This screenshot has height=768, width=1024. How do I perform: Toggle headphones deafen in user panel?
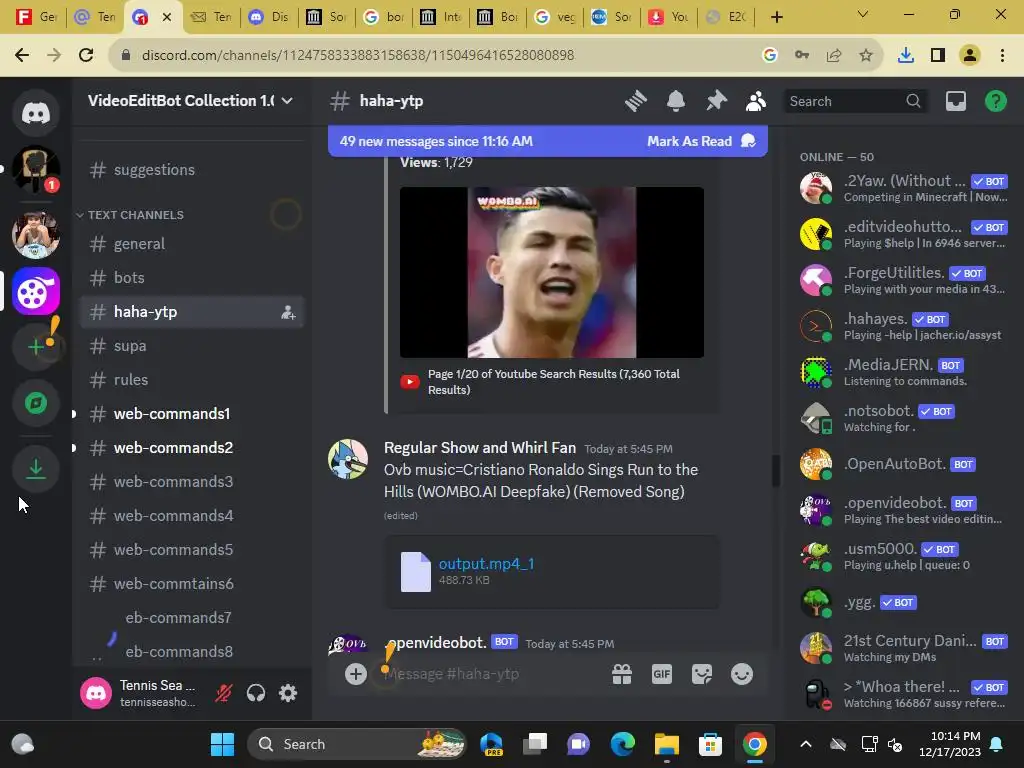pos(256,693)
